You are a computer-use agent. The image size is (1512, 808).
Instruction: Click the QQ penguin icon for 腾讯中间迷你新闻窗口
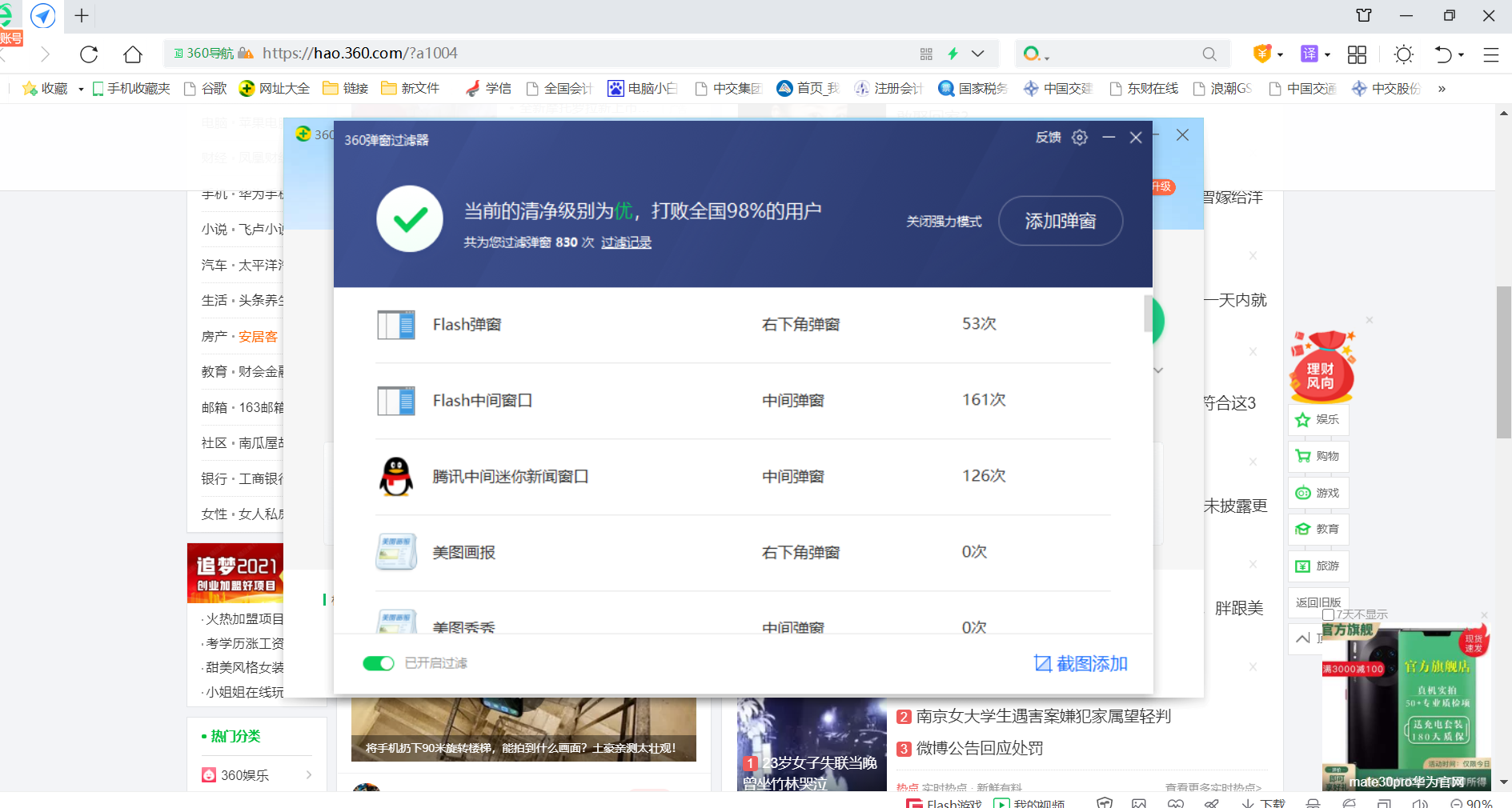(396, 477)
